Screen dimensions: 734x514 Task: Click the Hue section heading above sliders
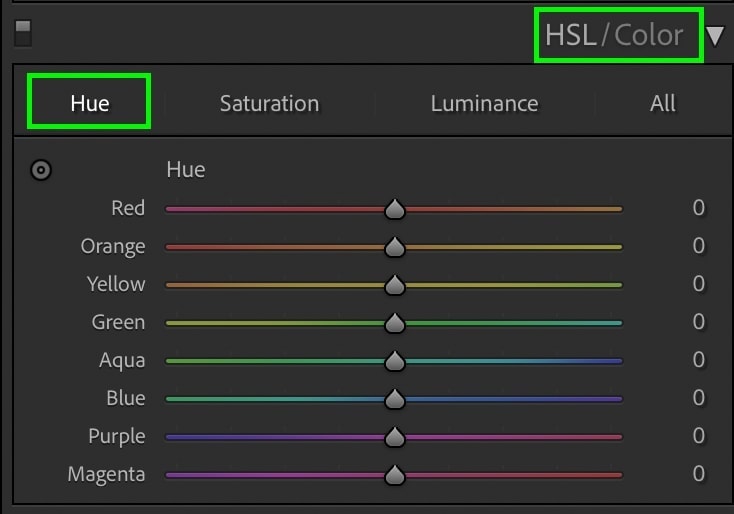[x=186, y=169]
